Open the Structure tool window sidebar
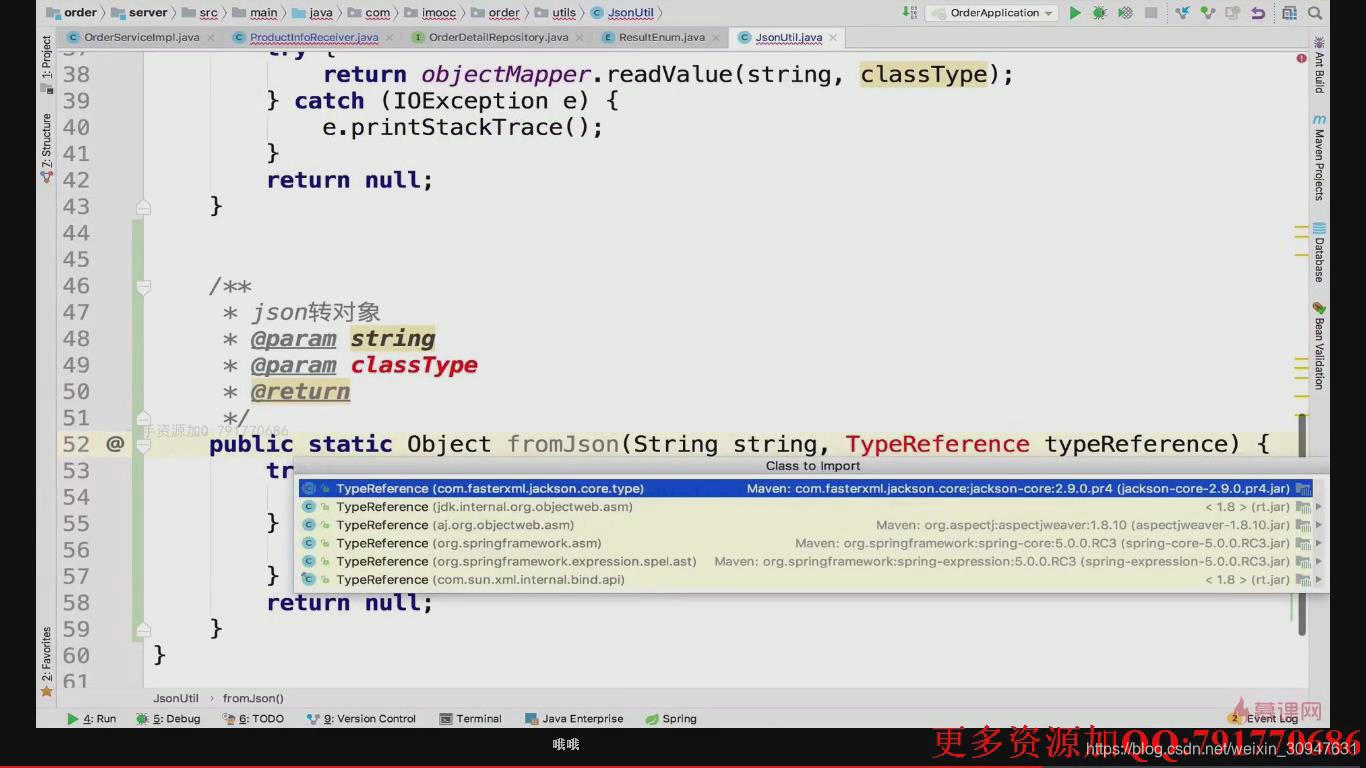The width and height of the screenshot is (1366, 768). tap(46, 147)
